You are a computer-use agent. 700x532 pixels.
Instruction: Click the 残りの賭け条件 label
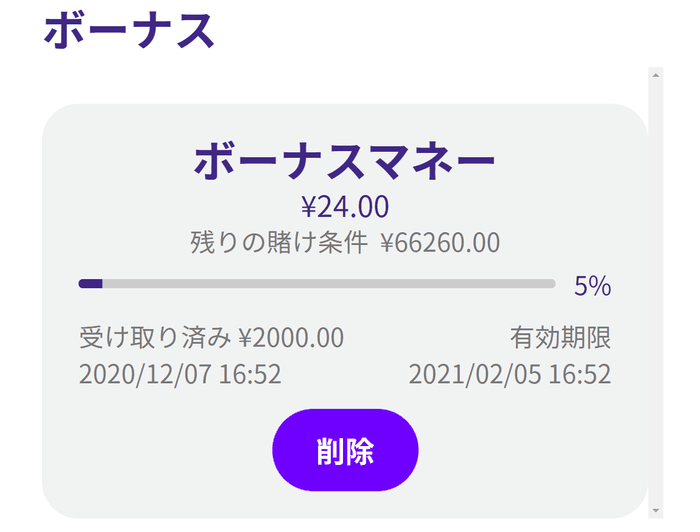[x=279, y=243]
